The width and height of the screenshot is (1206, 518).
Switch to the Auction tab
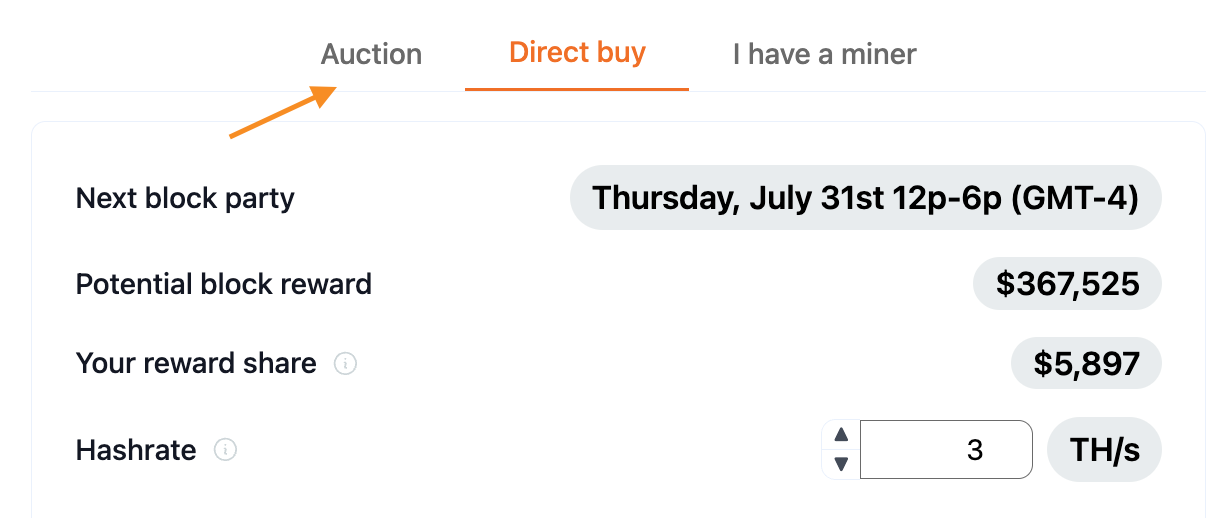coord(371,54)
